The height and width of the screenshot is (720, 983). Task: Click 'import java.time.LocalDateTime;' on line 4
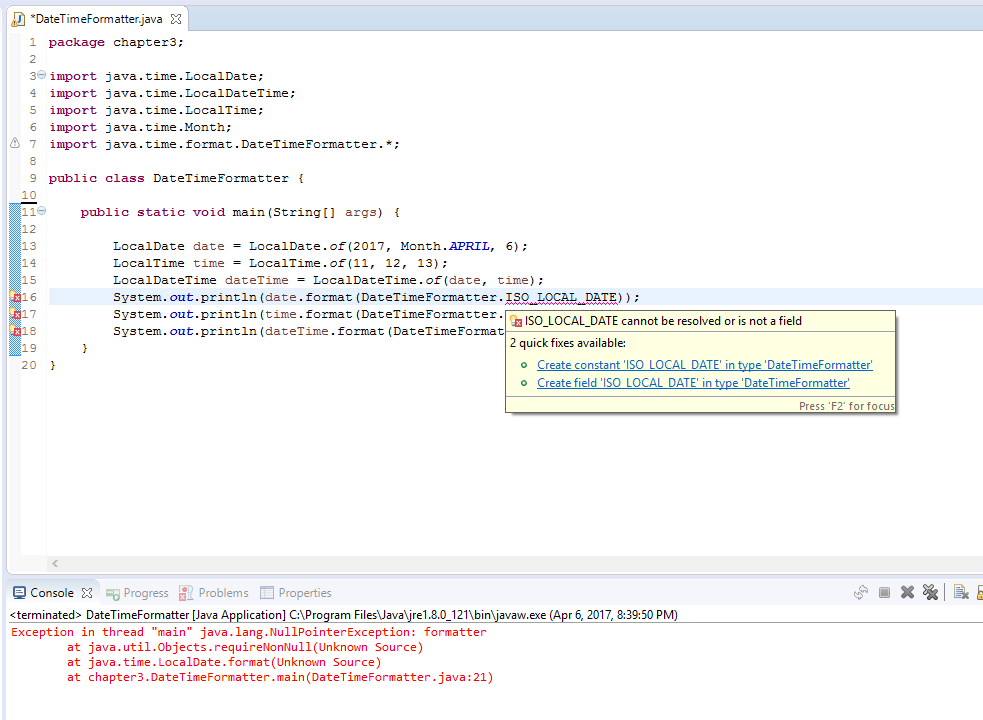pos(172,93)
